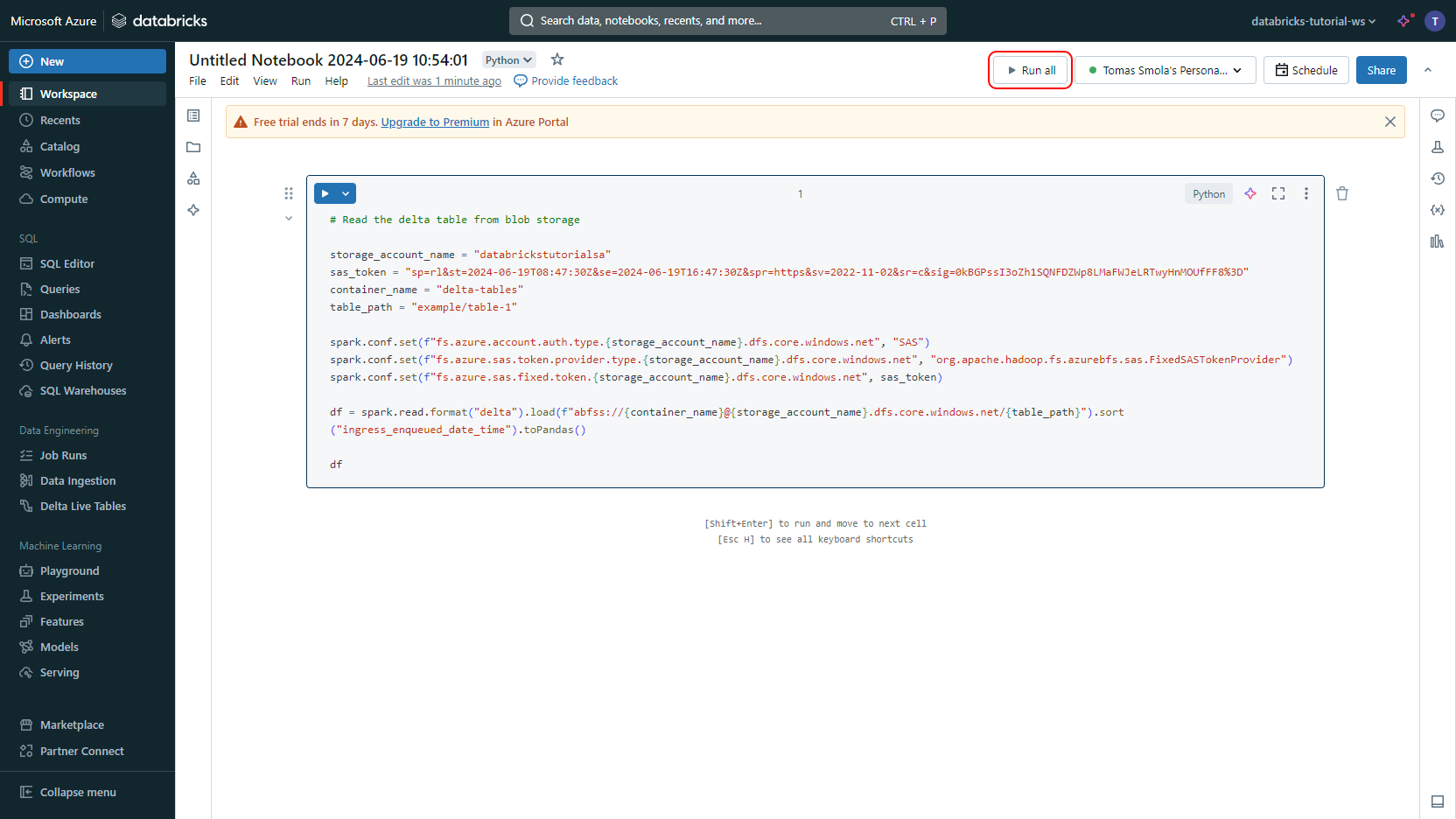Delete the cell with trash icon
This screenshot has width=1456, height=819.
click(1342, 193)
